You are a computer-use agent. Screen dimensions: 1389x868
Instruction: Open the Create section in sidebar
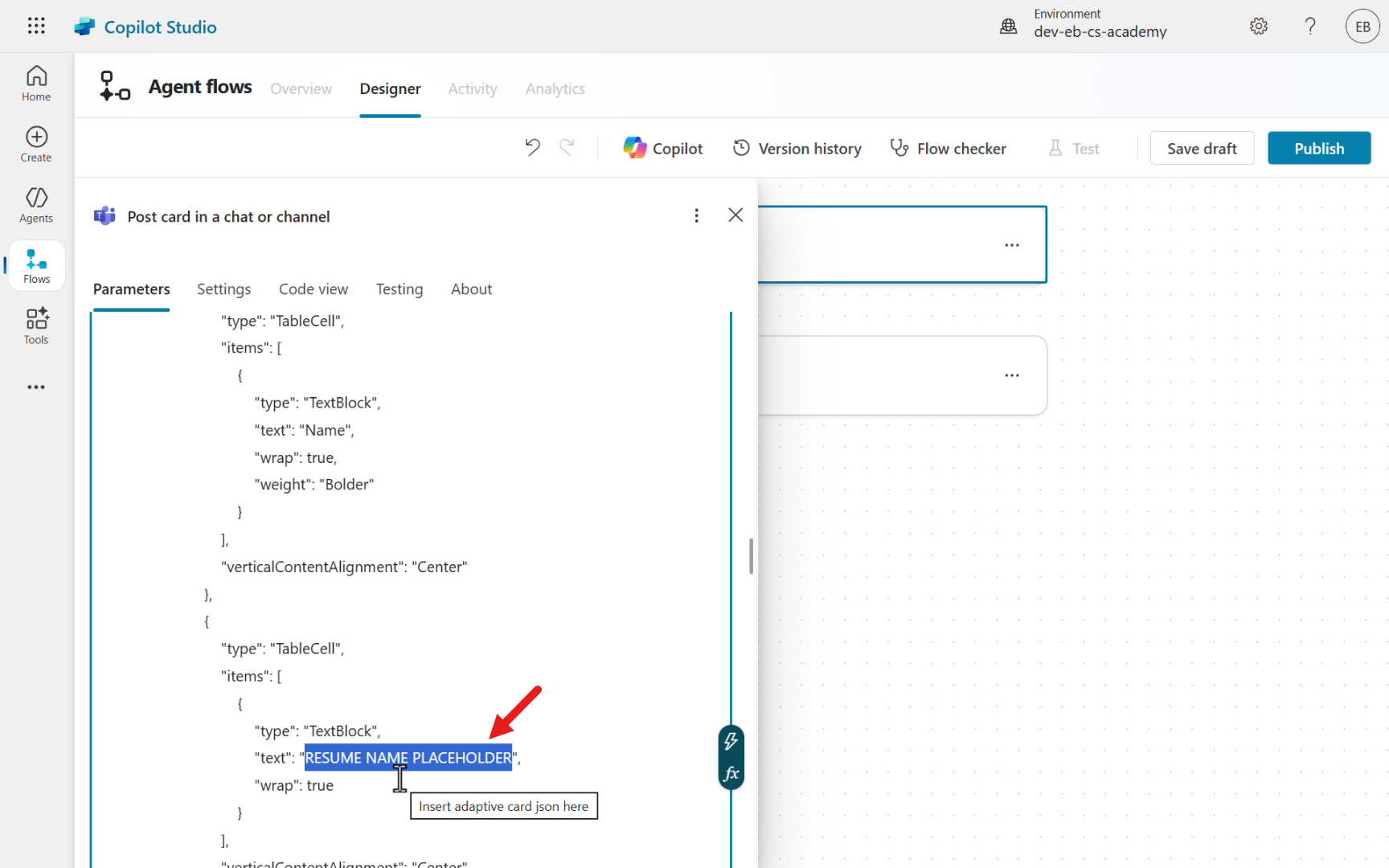click(x=36, y=145)
